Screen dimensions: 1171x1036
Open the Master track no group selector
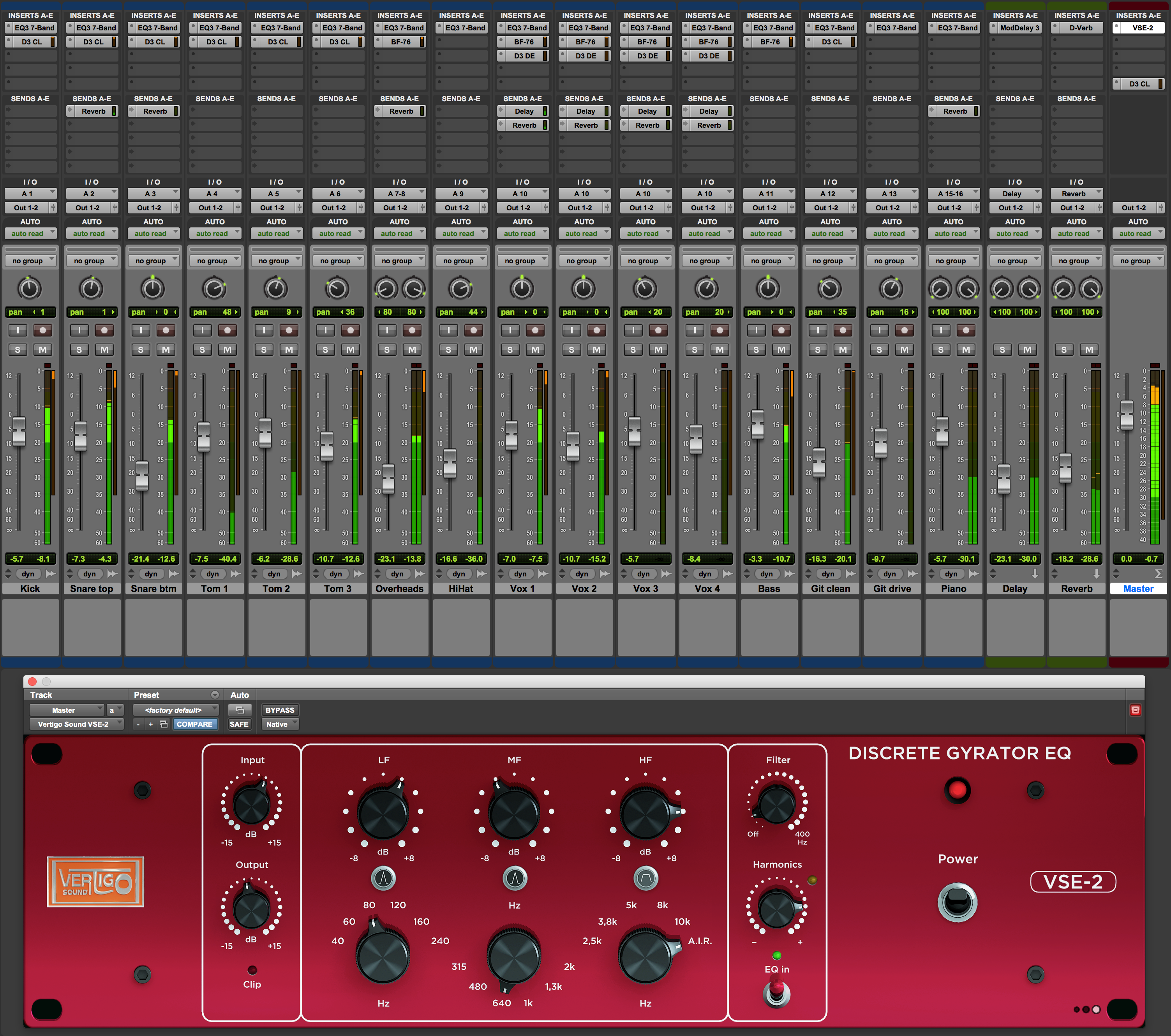tap(1138, 261)
